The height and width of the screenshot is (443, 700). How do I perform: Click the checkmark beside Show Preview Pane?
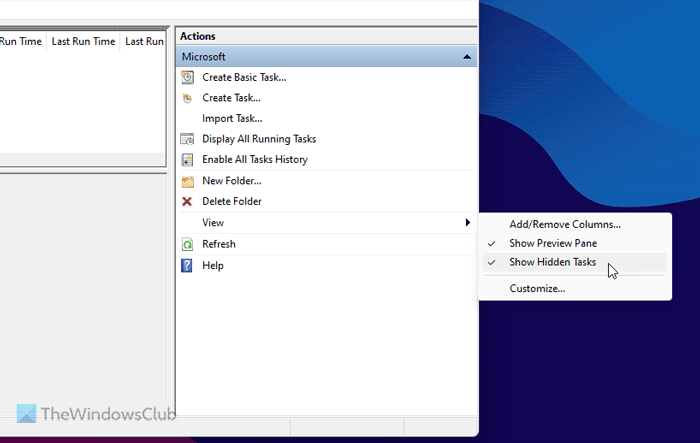[x=492, y=243]
